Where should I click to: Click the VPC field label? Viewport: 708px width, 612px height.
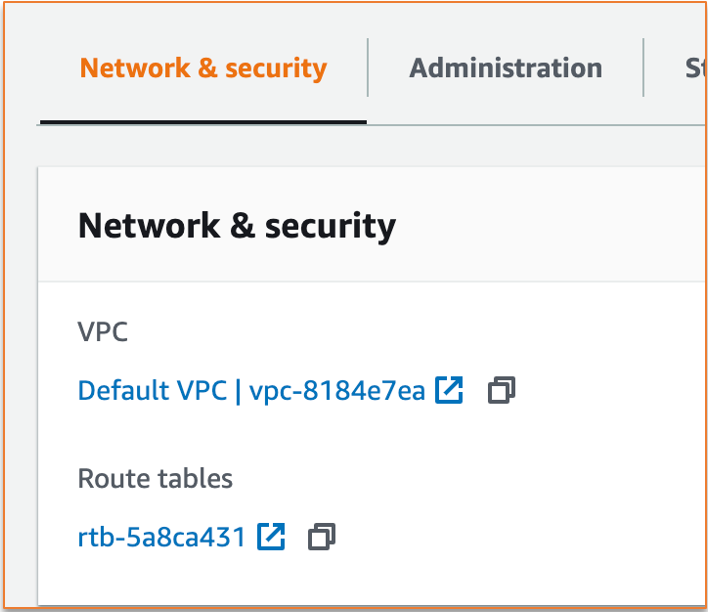(103, 332)
